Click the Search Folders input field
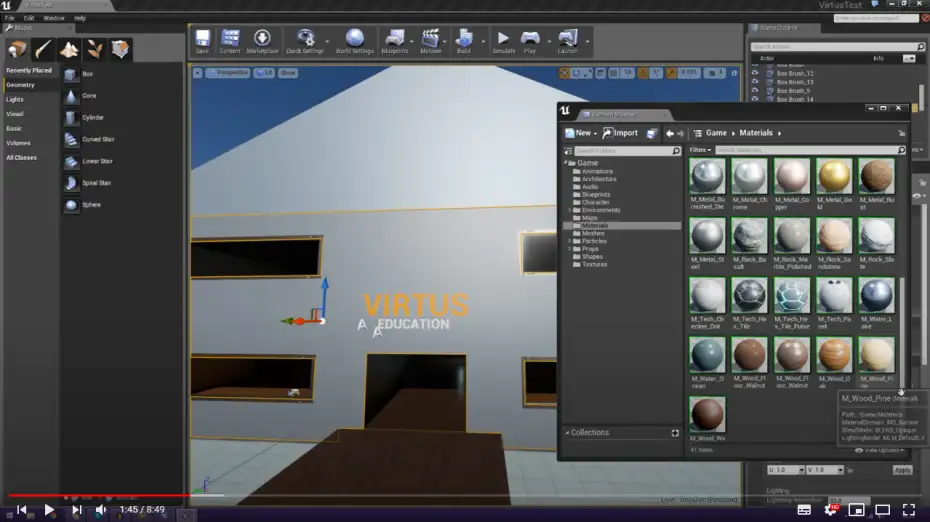The height and width of the screenshot is (522, 930). click(x=628, y=151)
